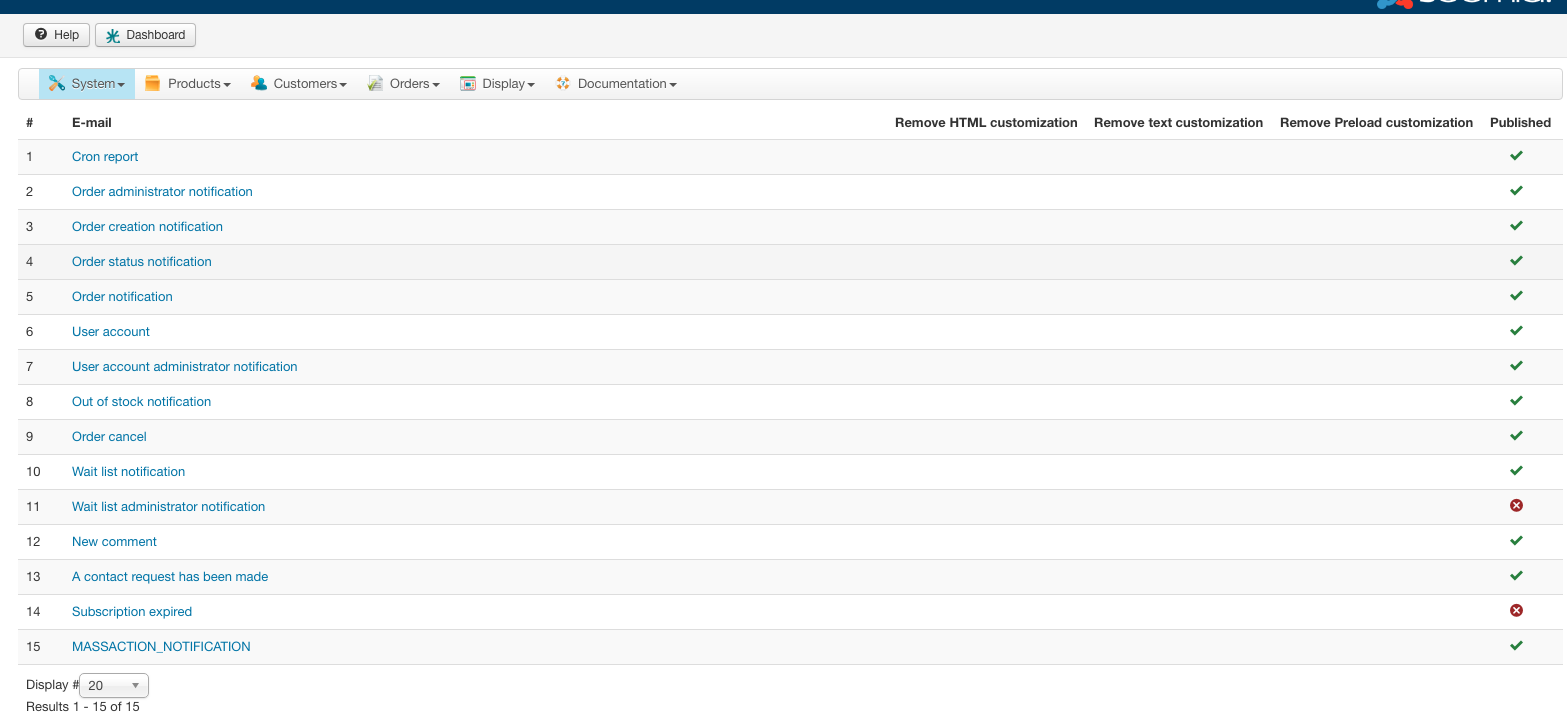Click the Help question mark icon
The image size is (1567, 727).
tap(41, 35)
